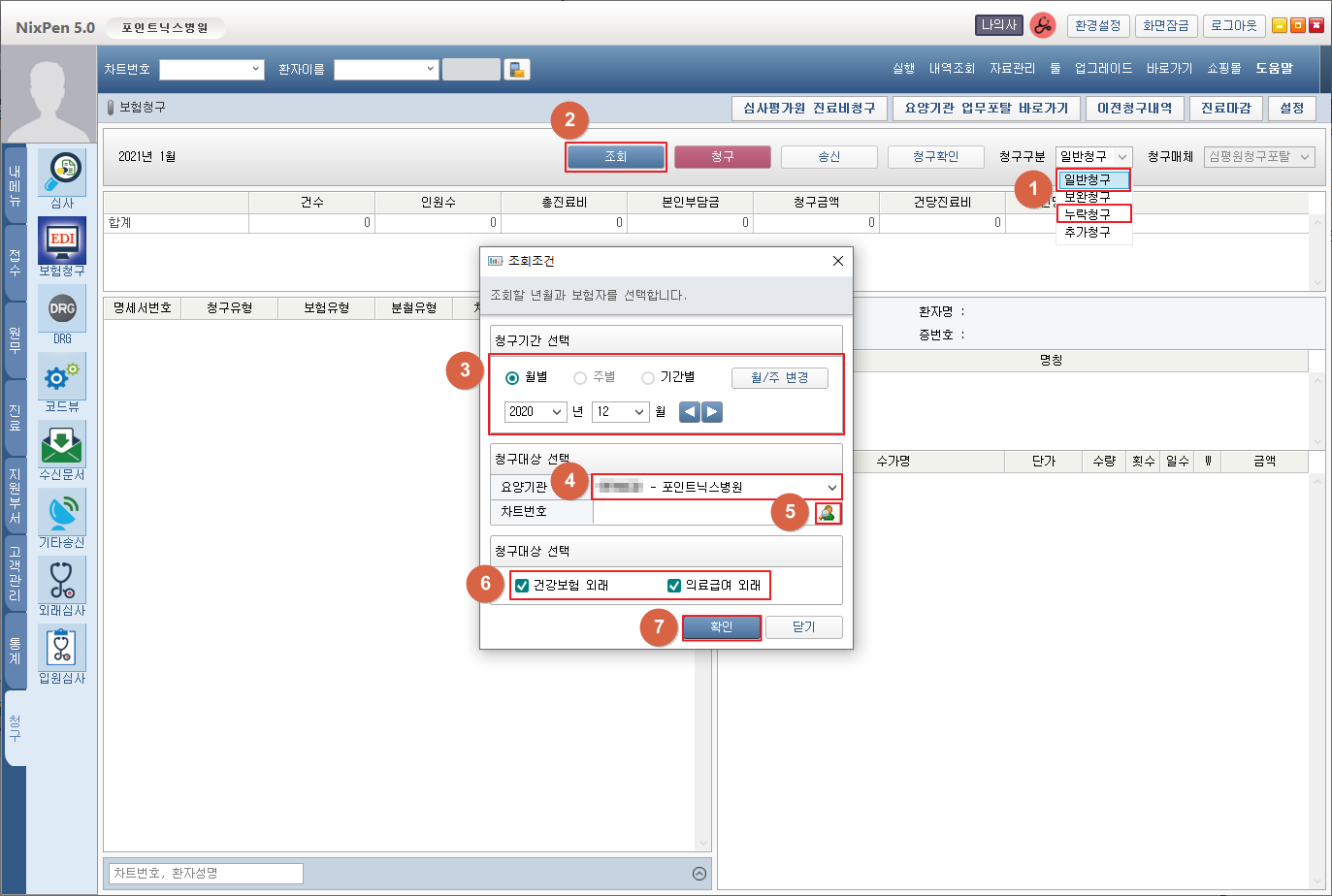Open the 심사 sidebar icon
The image size is (1332, 896).
click(x=62, y=173)
